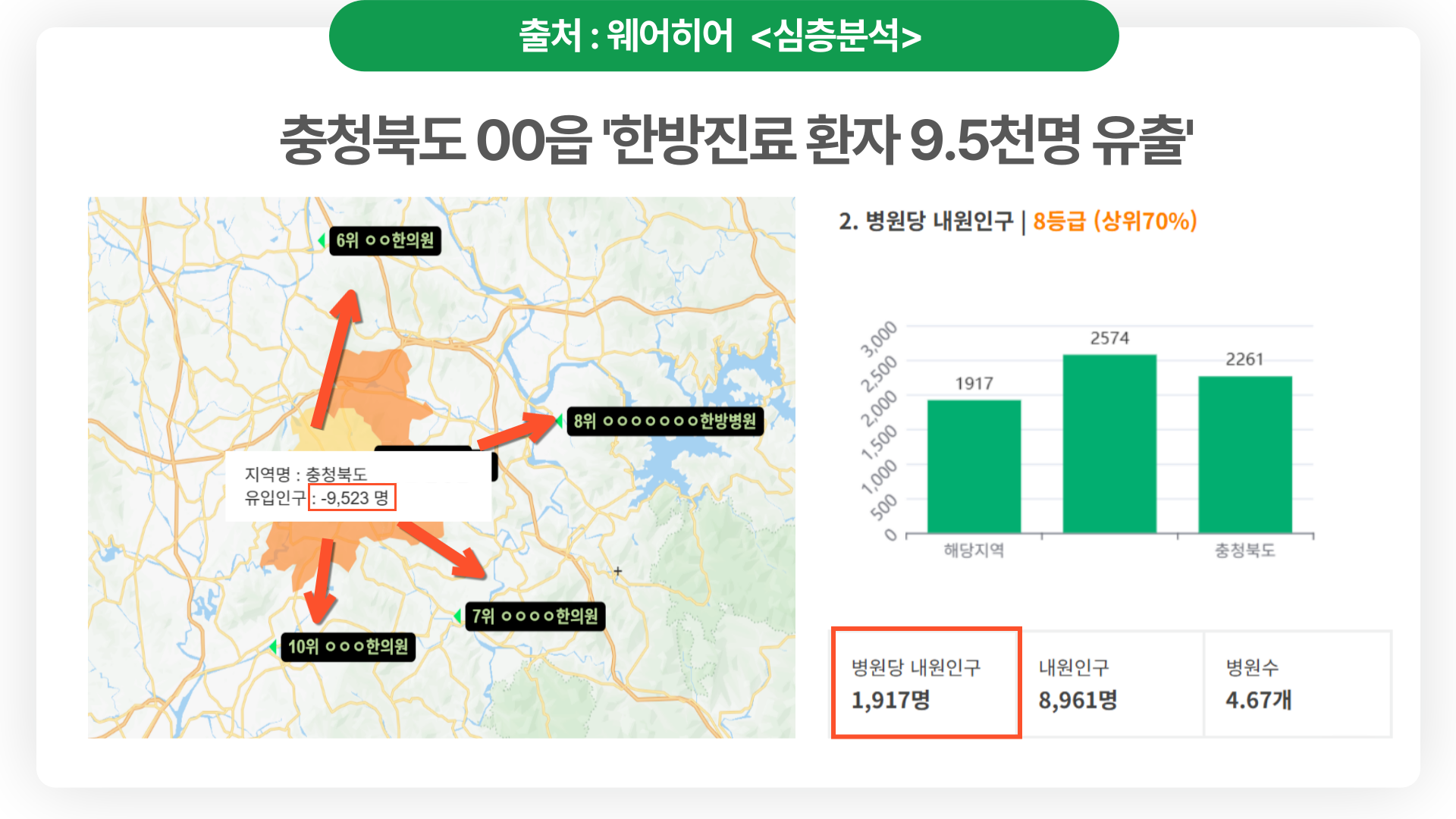Click the 8등급 (상위70%) orange text

point(1115,221)
